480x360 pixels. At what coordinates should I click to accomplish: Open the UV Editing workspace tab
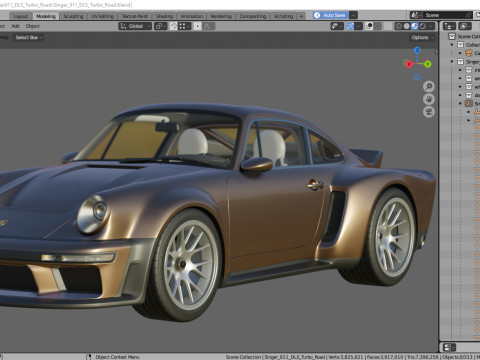click(102, 16)
